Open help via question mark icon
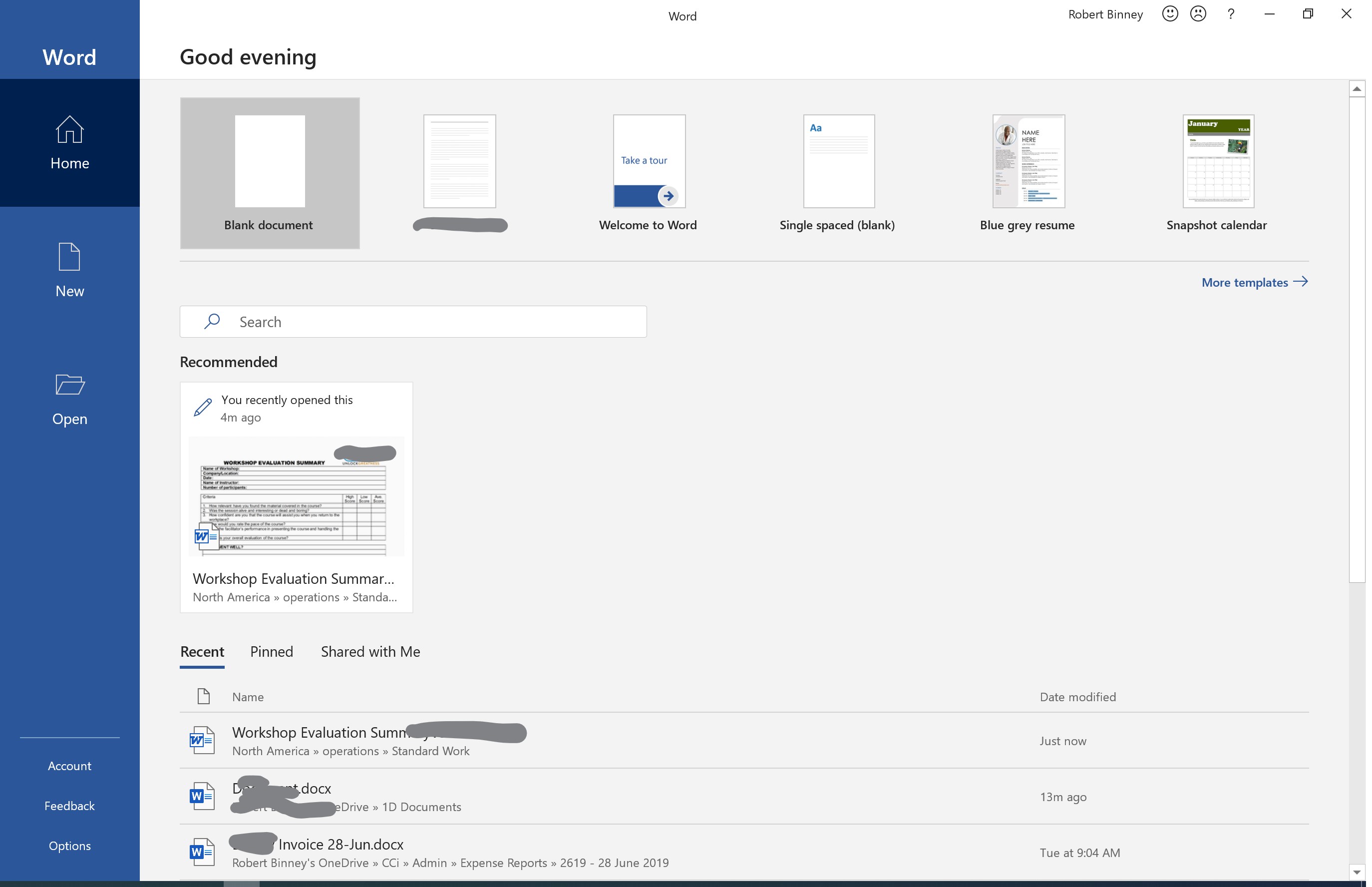The width and height of the screenshot is (1372, 887). tap(1230, 14)
